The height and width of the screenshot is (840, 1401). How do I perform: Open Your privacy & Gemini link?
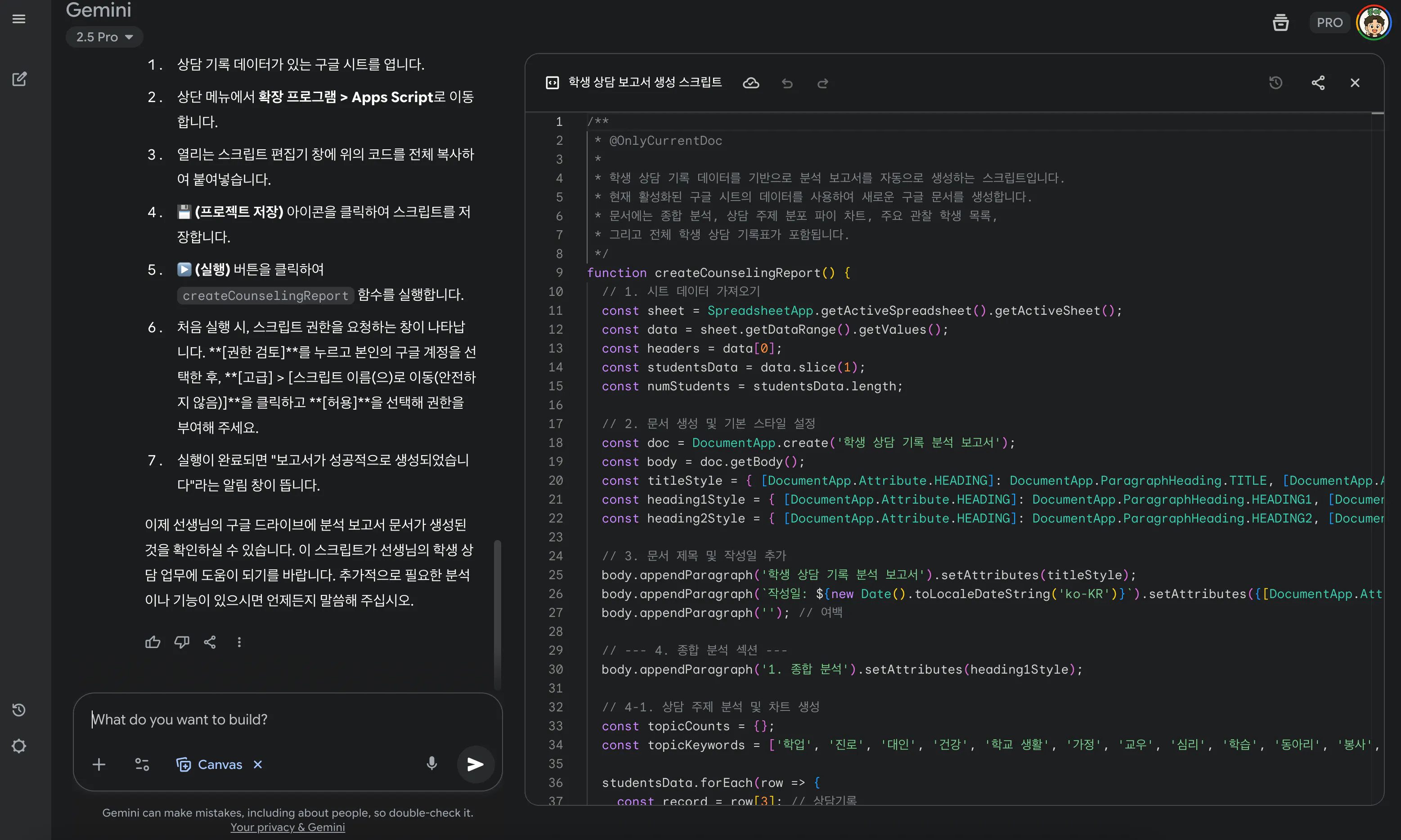287,827
